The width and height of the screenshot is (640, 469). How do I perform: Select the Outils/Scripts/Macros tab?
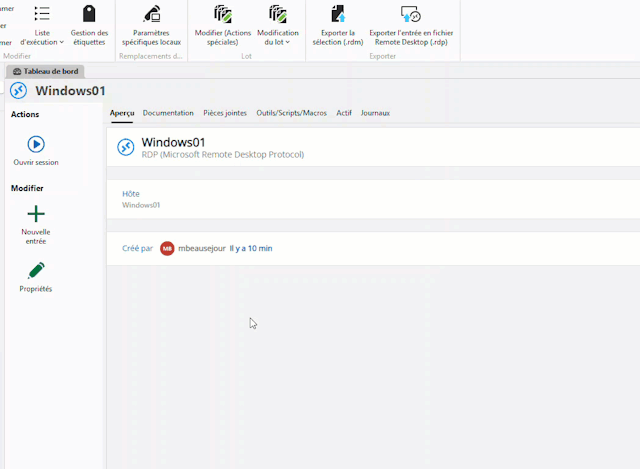pos(291,113)
